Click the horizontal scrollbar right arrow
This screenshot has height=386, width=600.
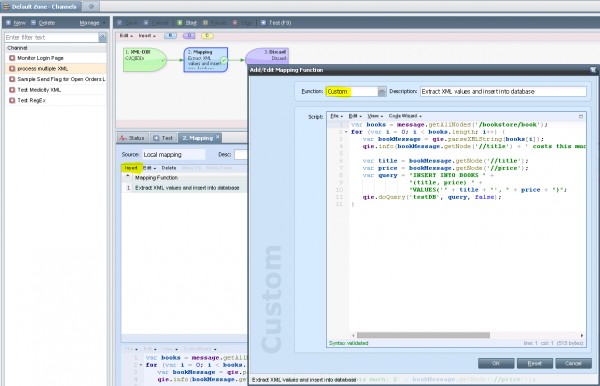[x=582, y=335]
